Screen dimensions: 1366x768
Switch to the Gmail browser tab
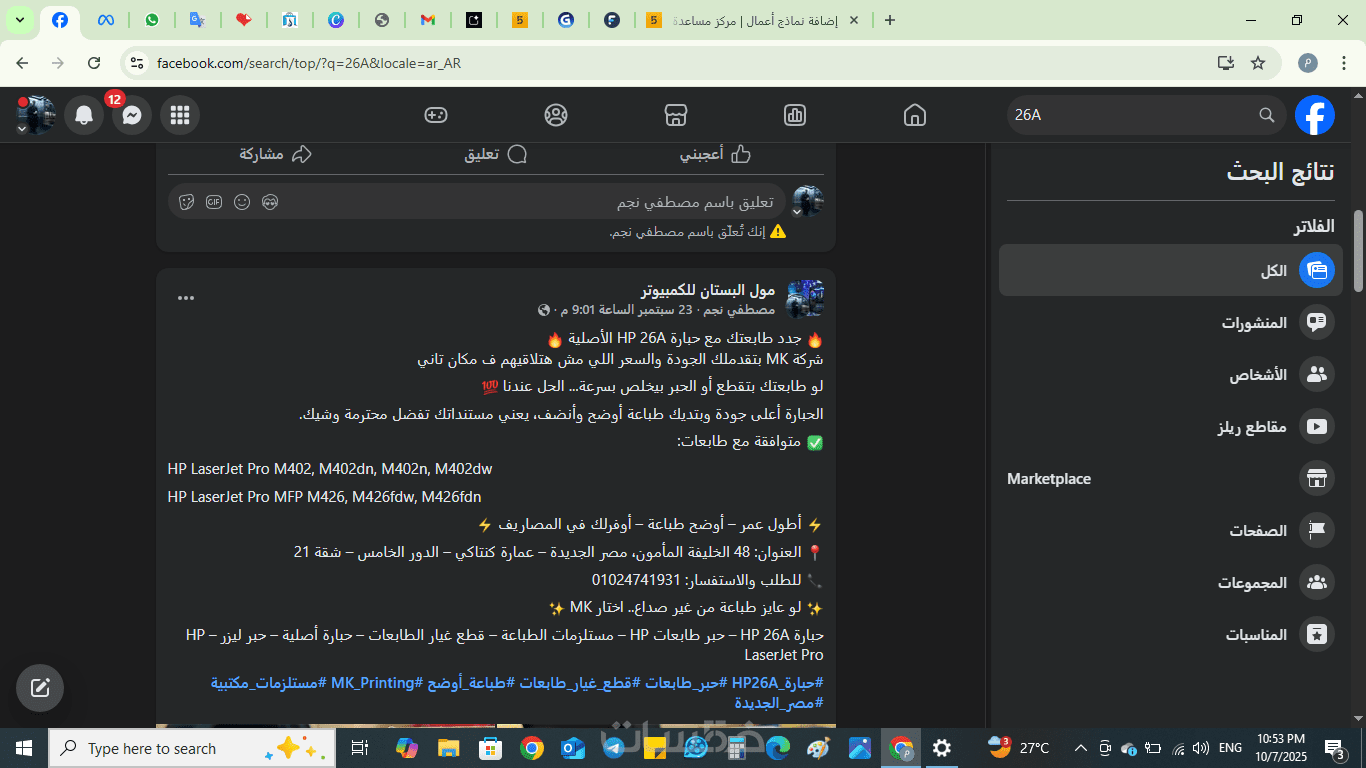428,20
